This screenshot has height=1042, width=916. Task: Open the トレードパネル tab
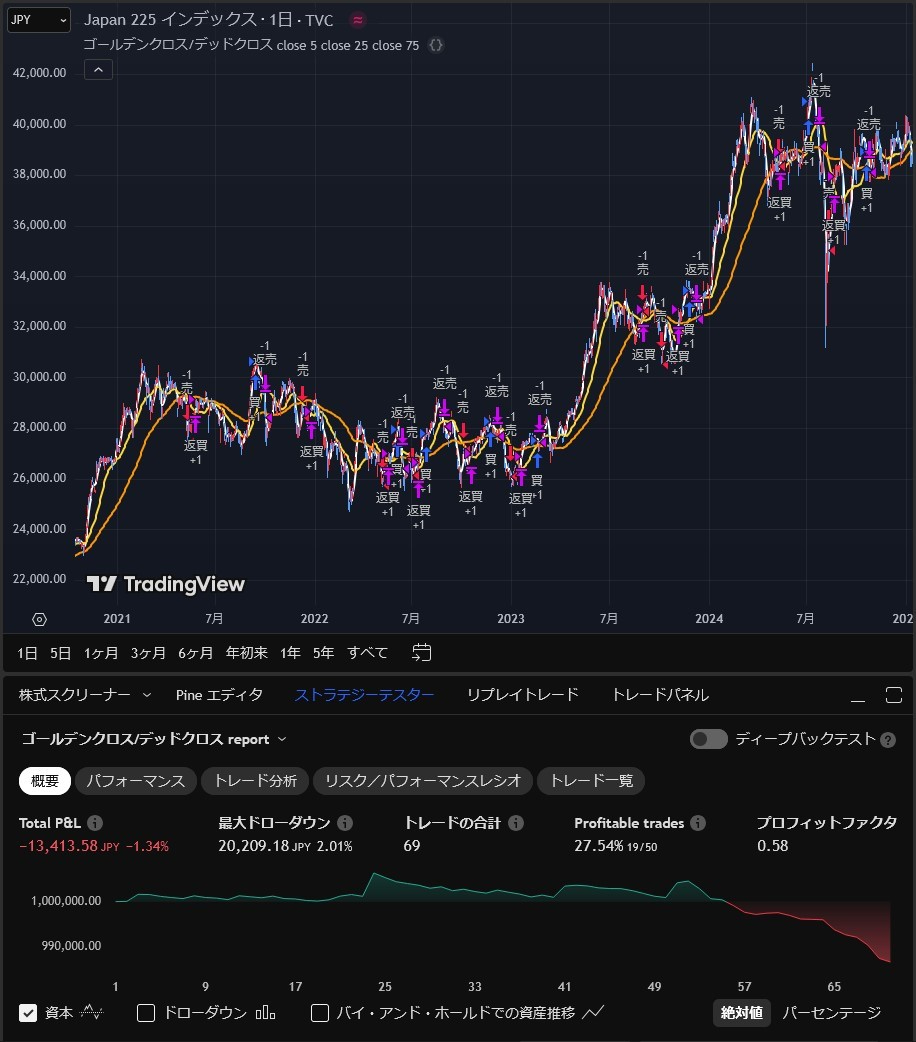tap(660, 695)
